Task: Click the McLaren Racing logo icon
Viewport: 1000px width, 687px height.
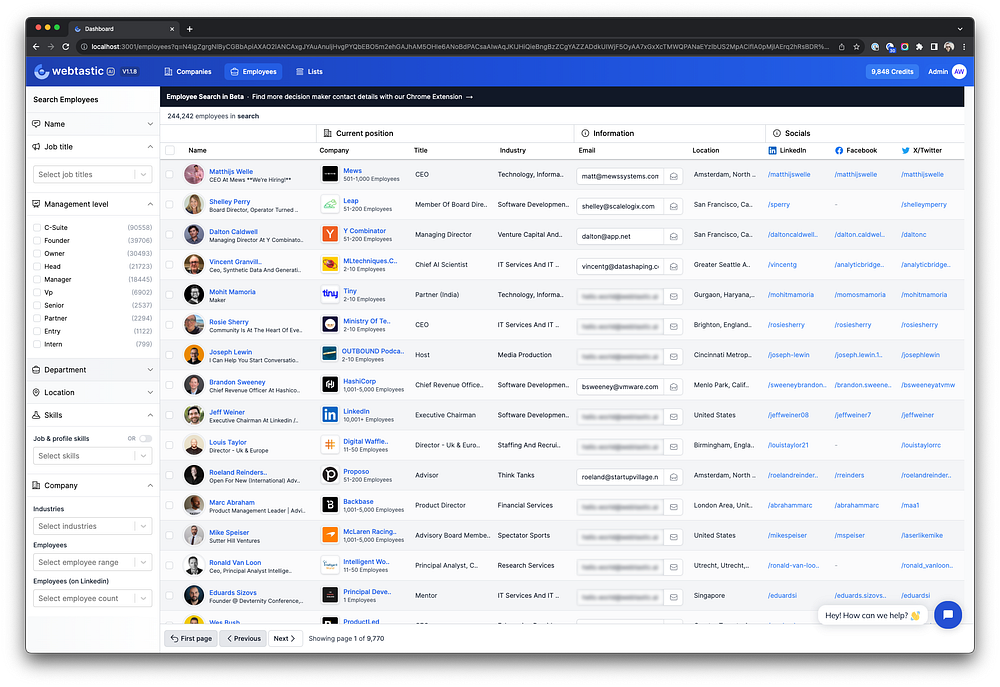Action: tap(330, 535)
